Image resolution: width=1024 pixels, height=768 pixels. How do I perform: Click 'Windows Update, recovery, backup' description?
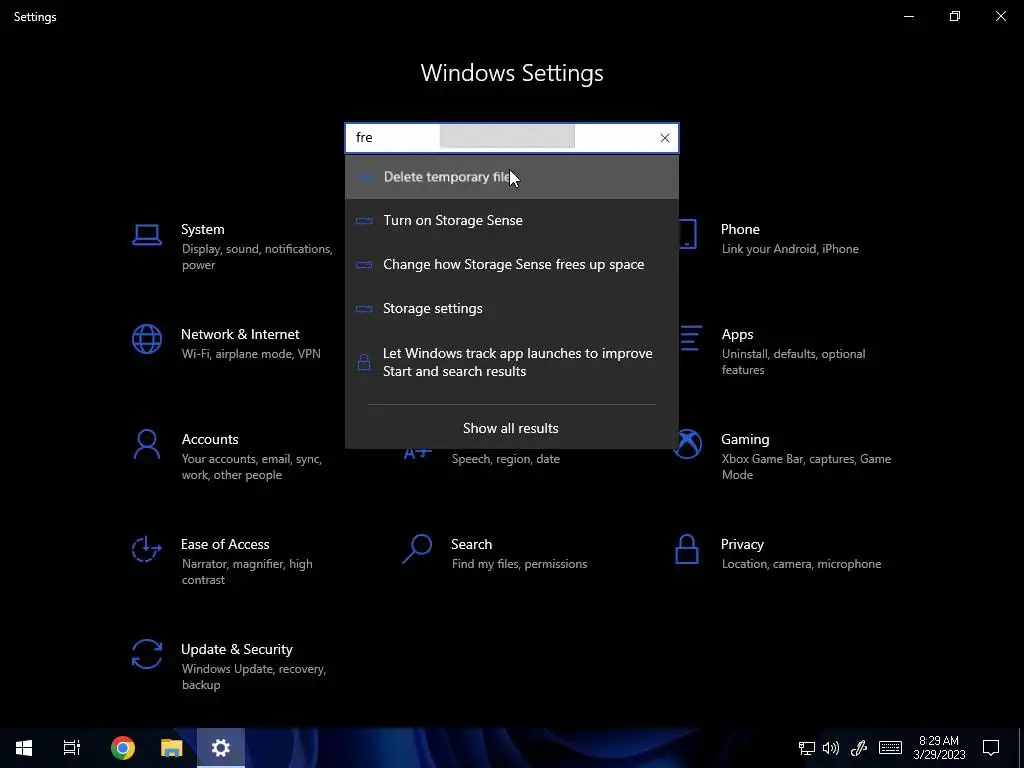point(254,677)
